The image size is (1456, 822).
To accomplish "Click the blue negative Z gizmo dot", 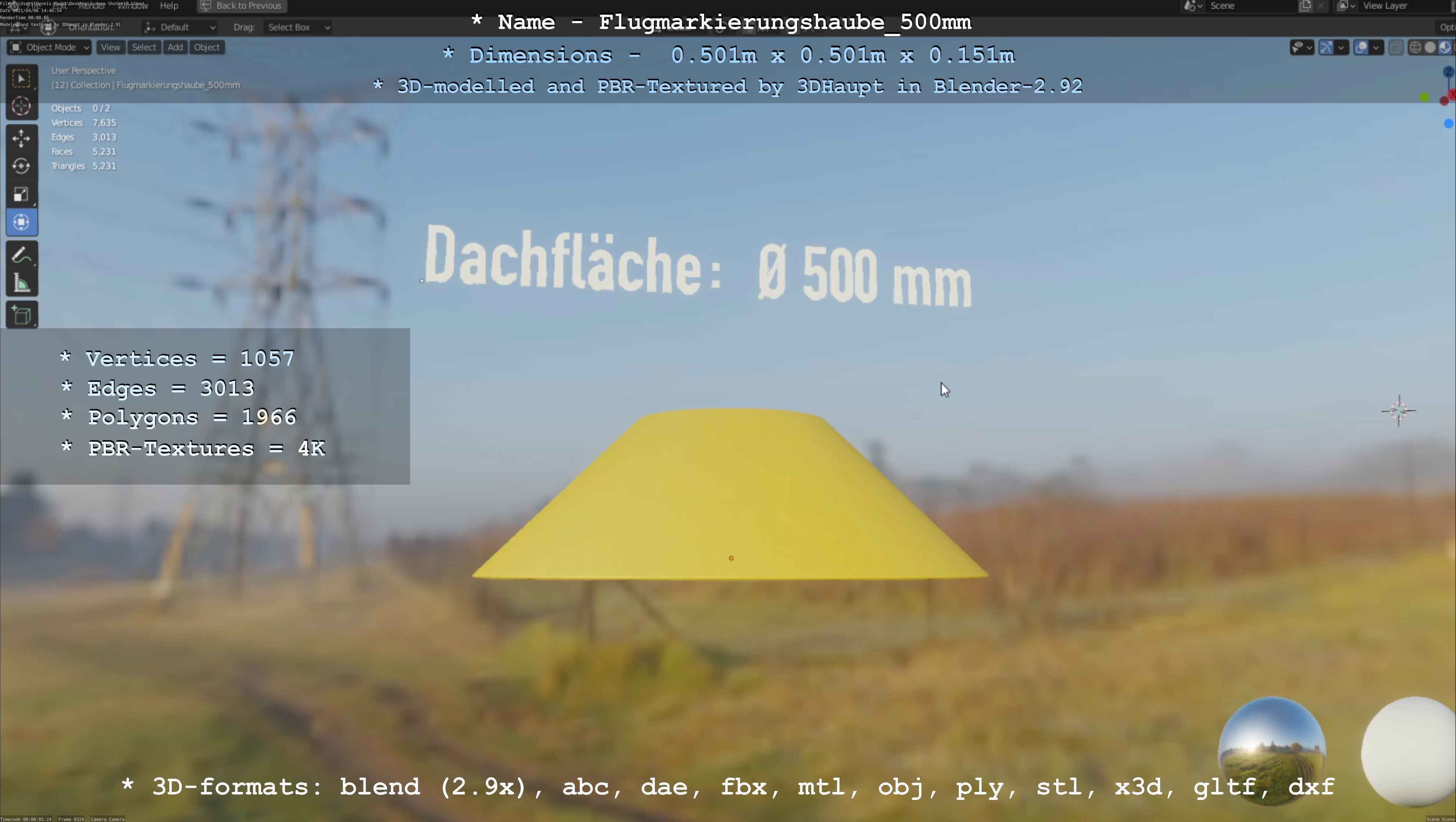I will click(1448, 124).
